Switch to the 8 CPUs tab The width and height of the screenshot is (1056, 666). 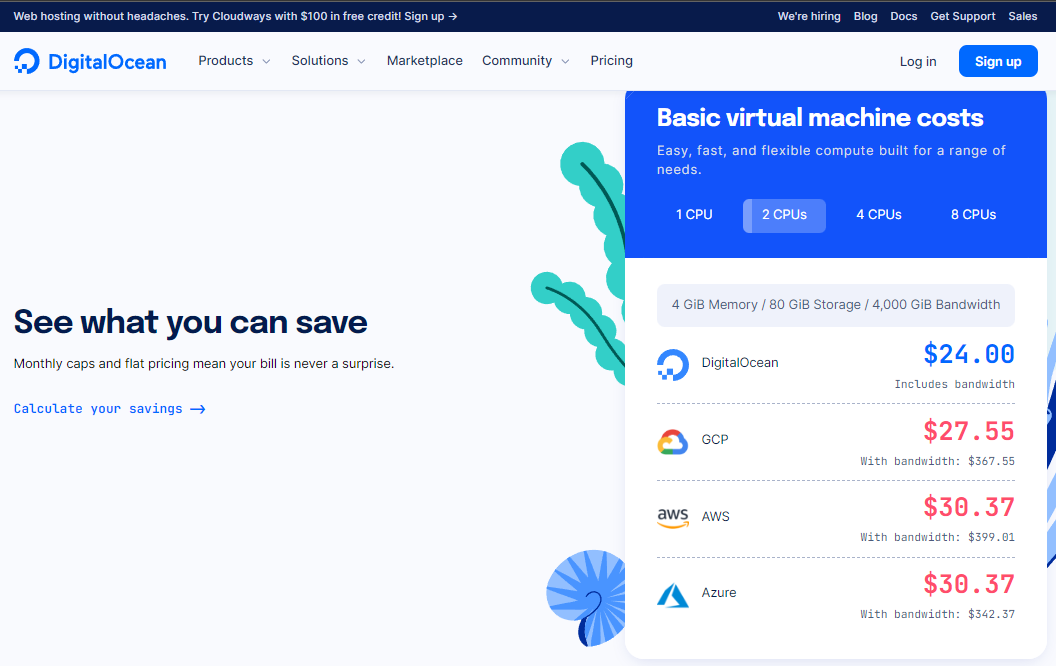pyautogui.click(x=973, y=215)
